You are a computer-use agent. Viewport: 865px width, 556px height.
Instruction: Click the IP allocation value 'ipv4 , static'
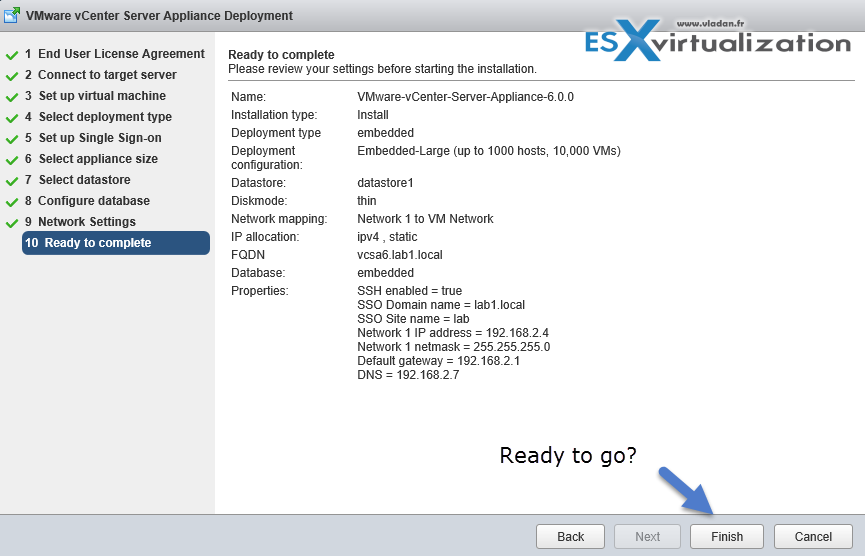pos(387,237)
